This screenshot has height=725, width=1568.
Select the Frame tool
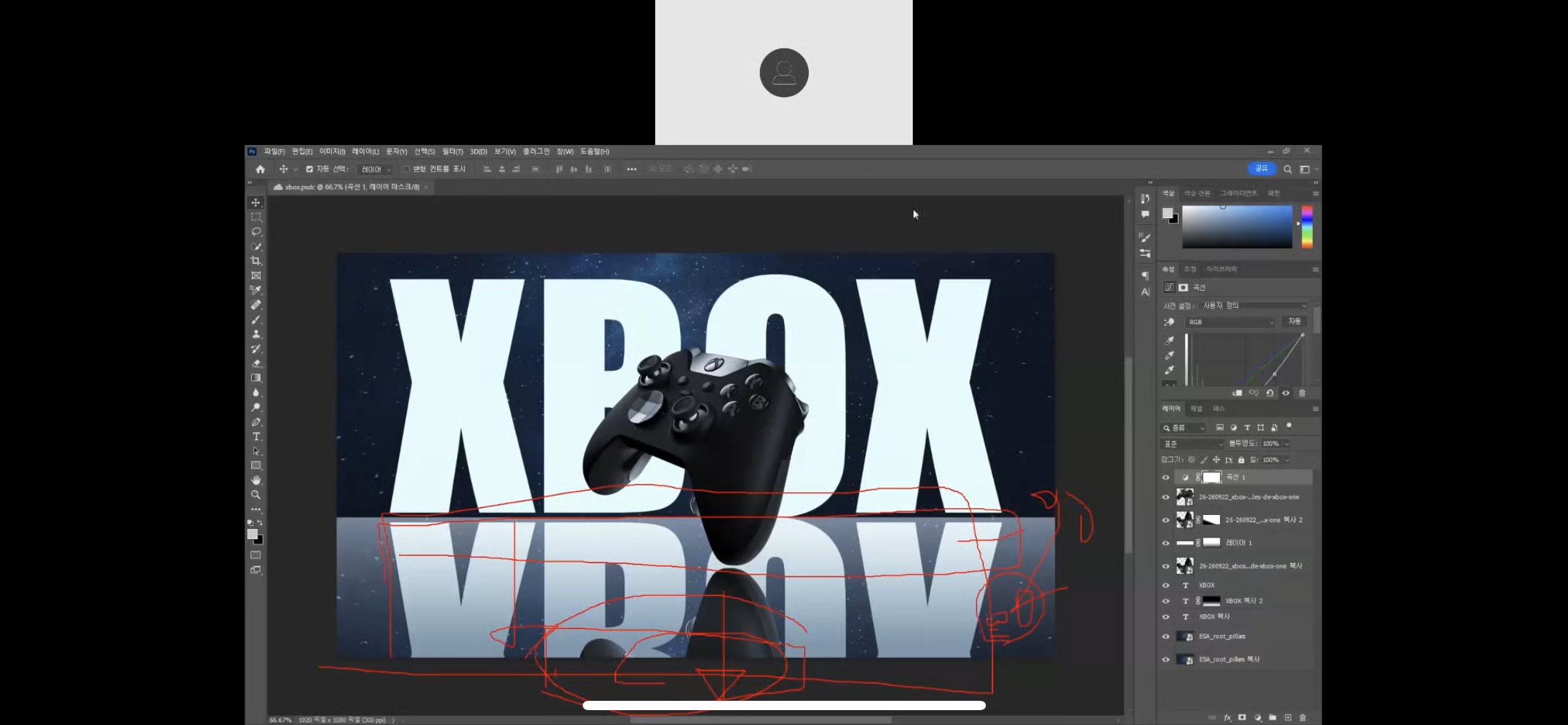click(x=256, y=276)
